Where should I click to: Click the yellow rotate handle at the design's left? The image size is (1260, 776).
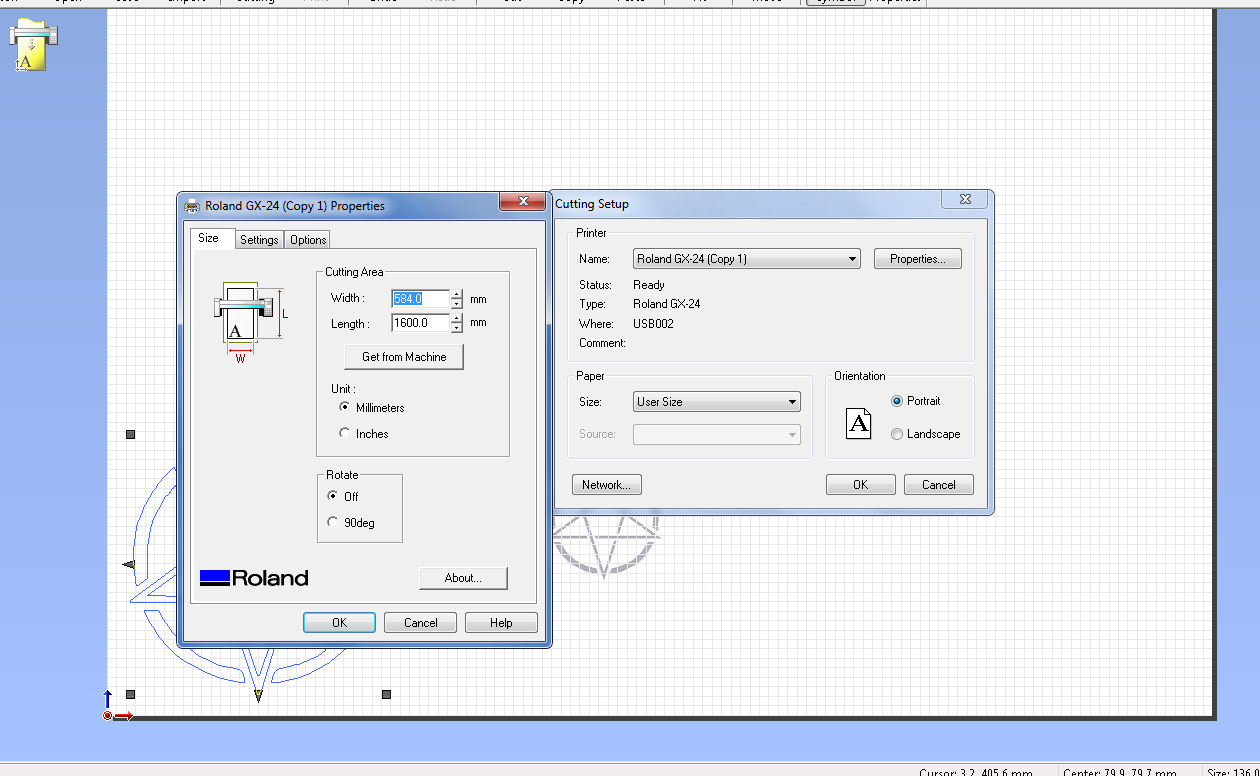129,565
